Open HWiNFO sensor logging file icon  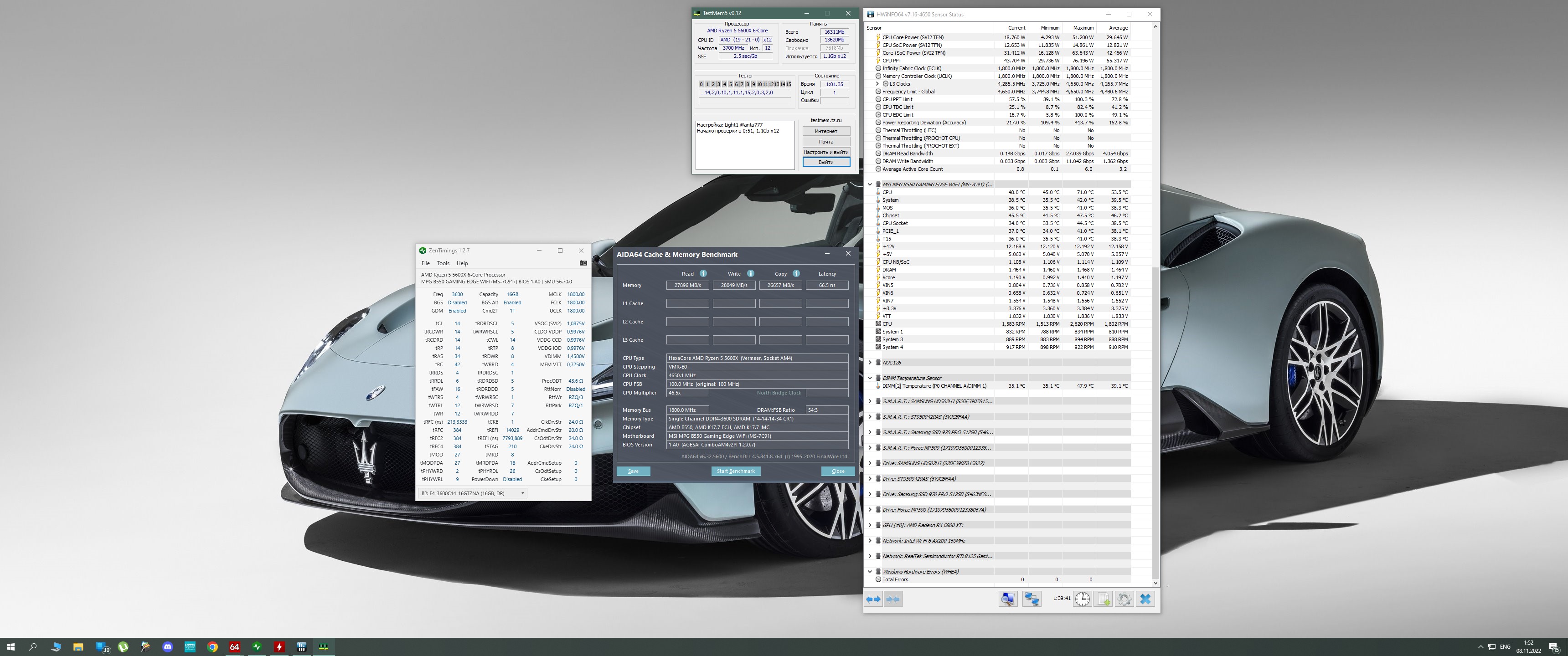(1104, 600)
